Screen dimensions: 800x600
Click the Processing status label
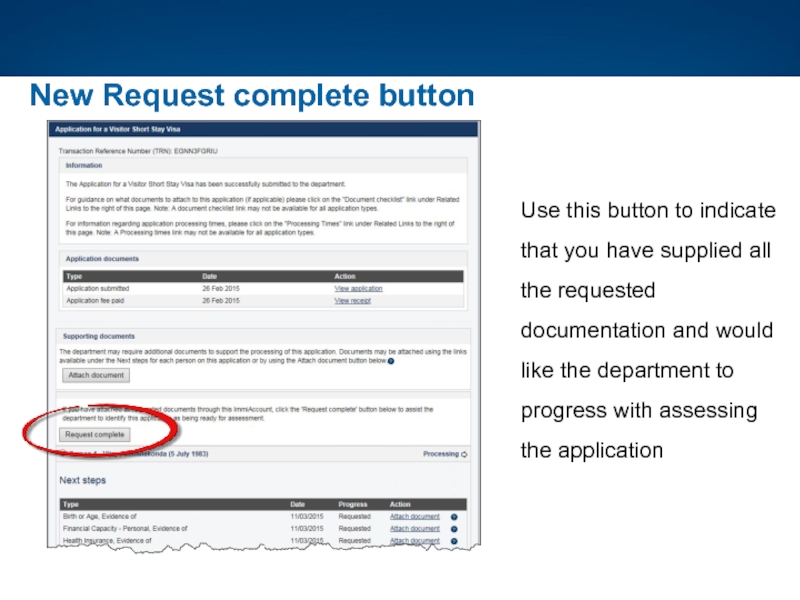441,454
